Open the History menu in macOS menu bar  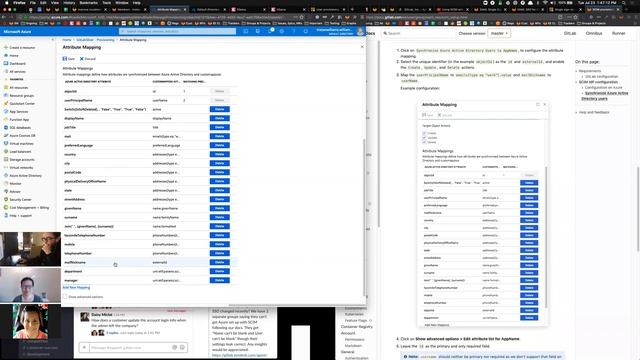point(69,2)
